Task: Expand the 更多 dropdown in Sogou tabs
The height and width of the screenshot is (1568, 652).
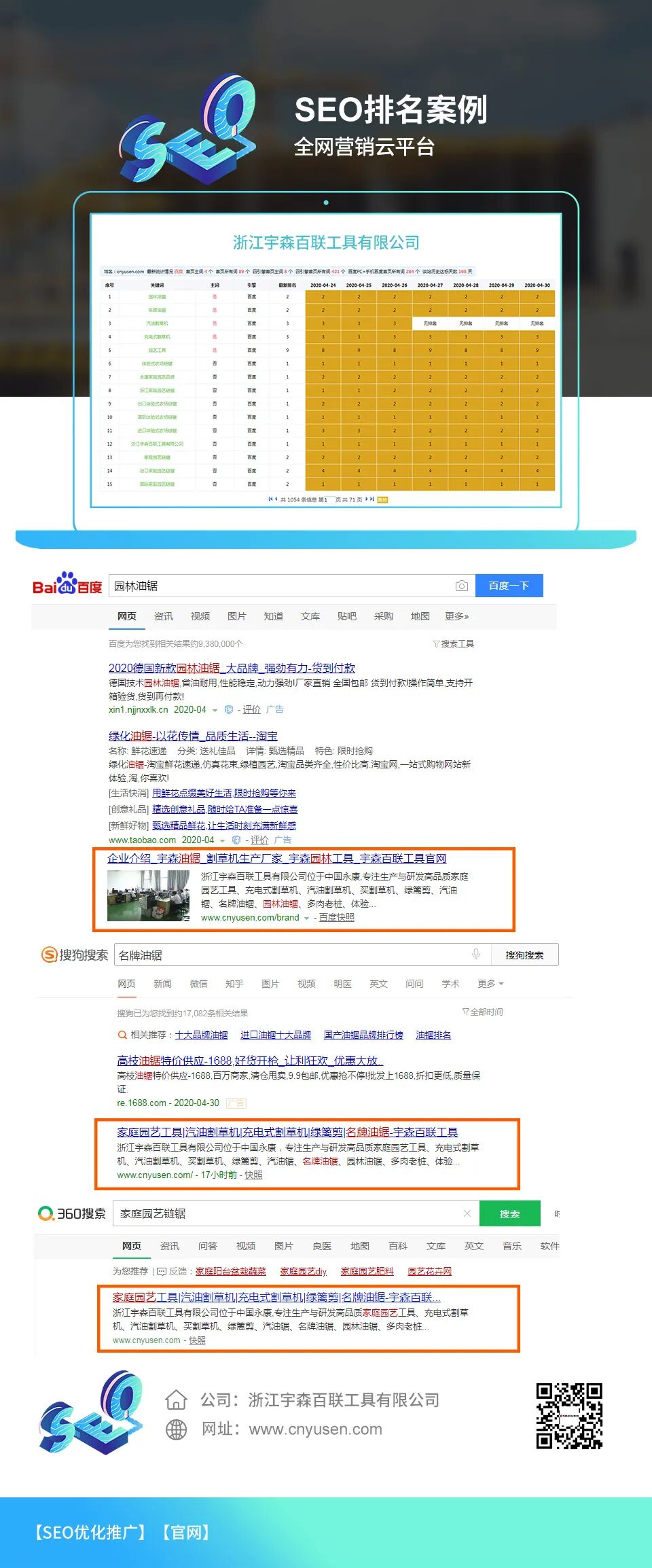Action: [490, 984]
